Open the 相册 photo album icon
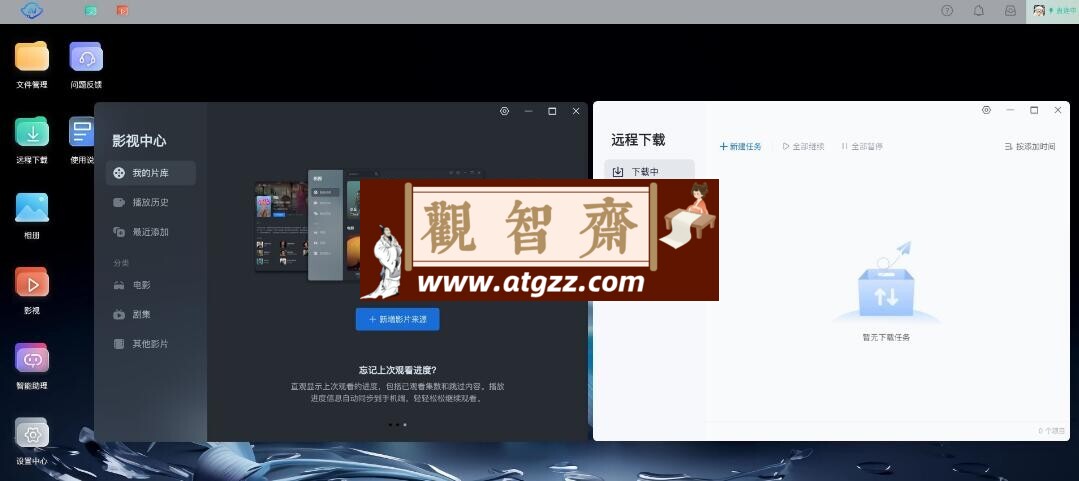This screenshot has width=1079, height=481. pyautogui.click(x=32, y=207)
